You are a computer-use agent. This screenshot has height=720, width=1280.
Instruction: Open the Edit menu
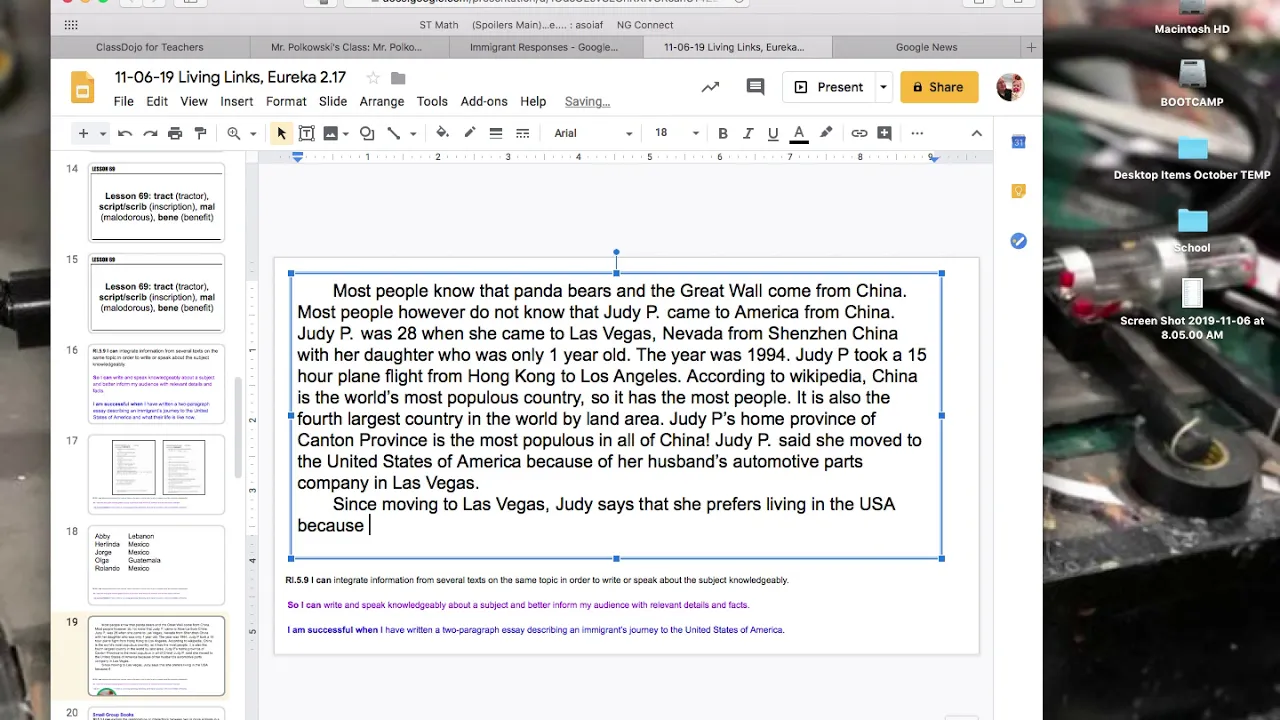coord(157,101)
